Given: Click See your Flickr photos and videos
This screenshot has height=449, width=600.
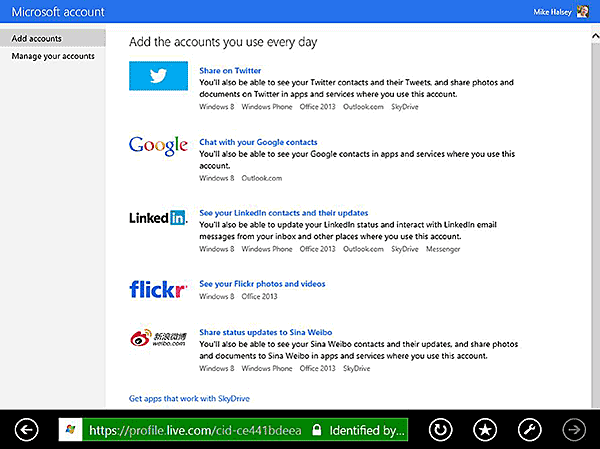Looking at the screenshot, I should click(262, 284).
